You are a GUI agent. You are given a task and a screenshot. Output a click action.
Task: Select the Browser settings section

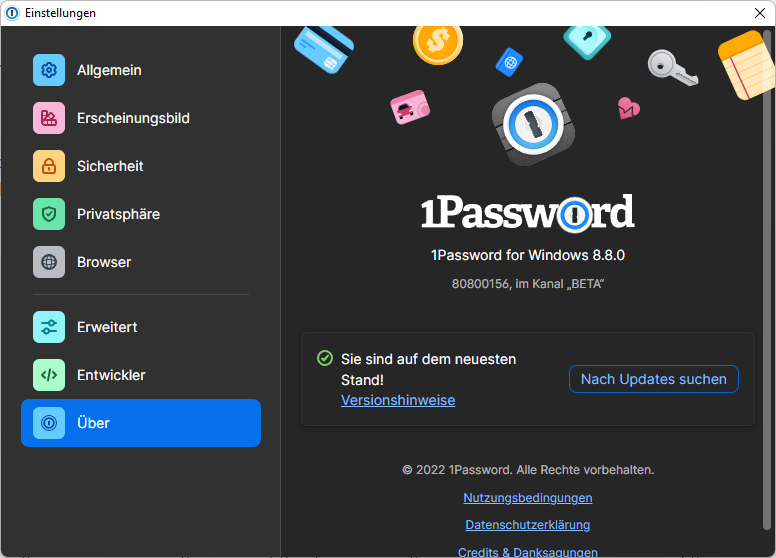[141, 262]
